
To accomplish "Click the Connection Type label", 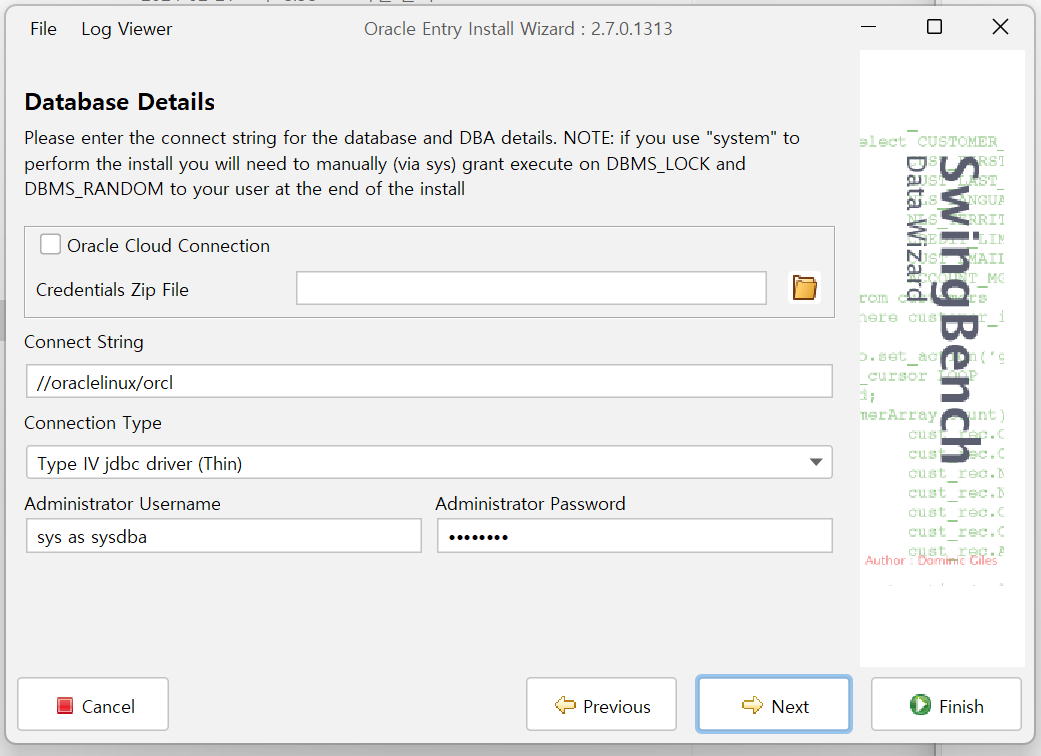I will click(93, 423).
